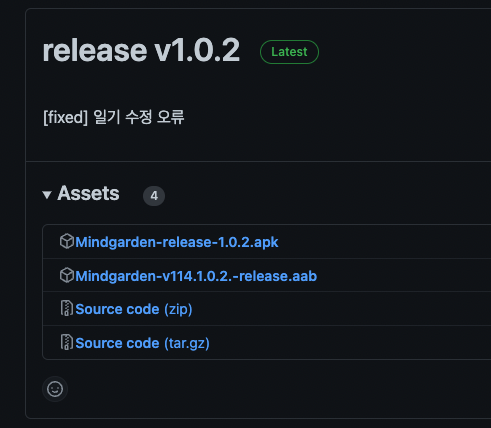The width and height of the screenshot is (491, 428).
Task: Open the smiley emoji reaction picker
Action: 55,389
